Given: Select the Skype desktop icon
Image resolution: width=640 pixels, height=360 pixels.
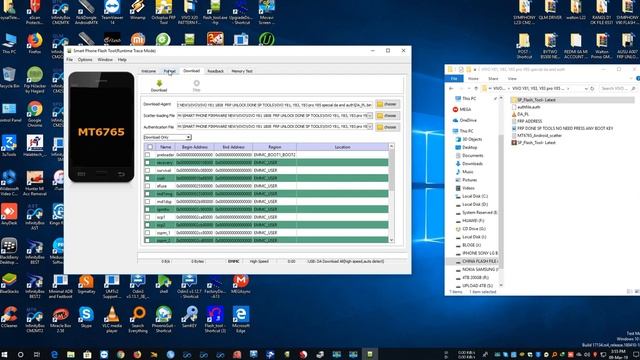Looking at the screenshot, I should point(86,317).
